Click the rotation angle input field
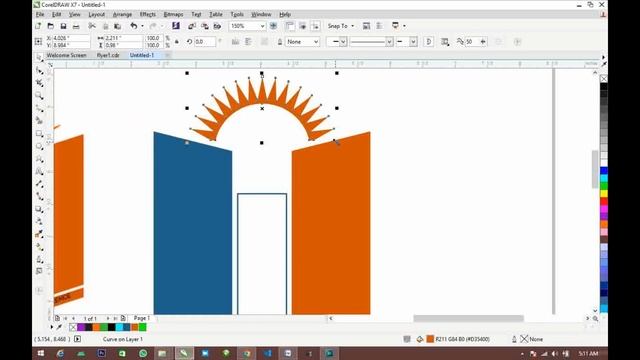 [205, 42]
